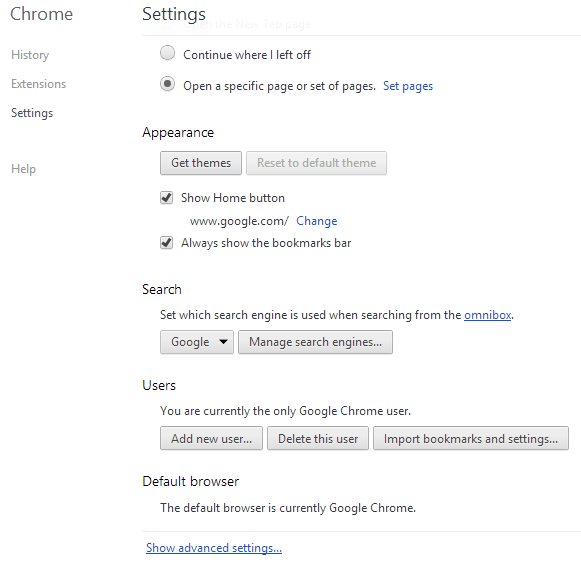Click the Users section heading
581x575 pixels.
159,385
